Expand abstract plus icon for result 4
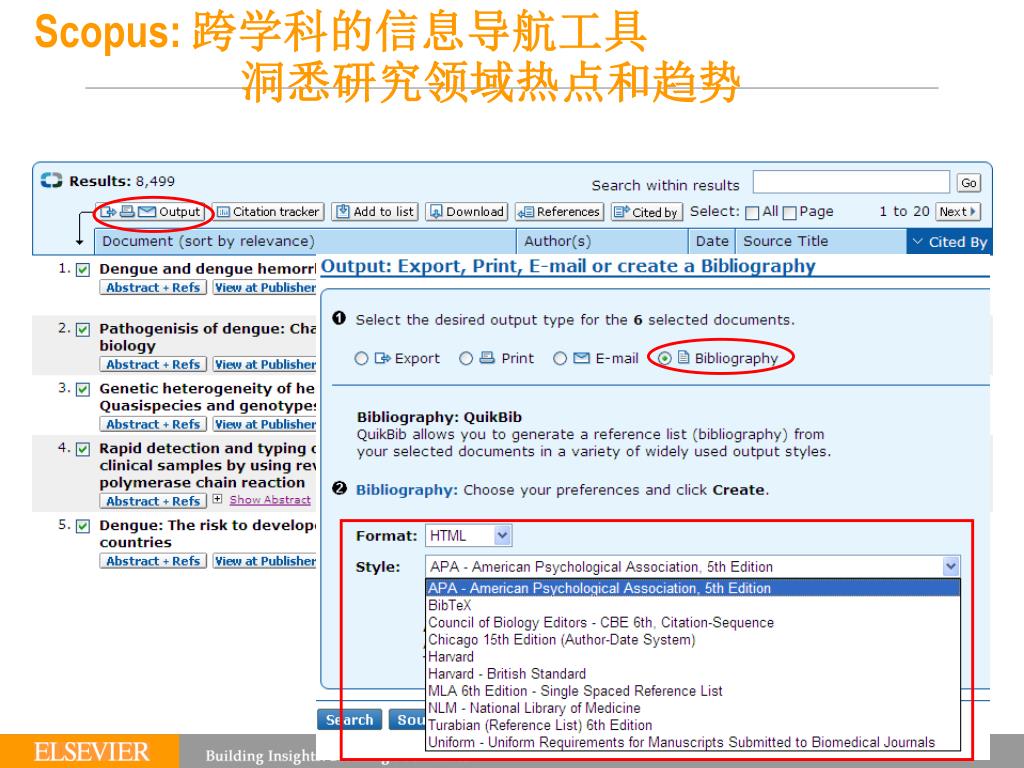1024x768 pixels. (x=217, y=499)
